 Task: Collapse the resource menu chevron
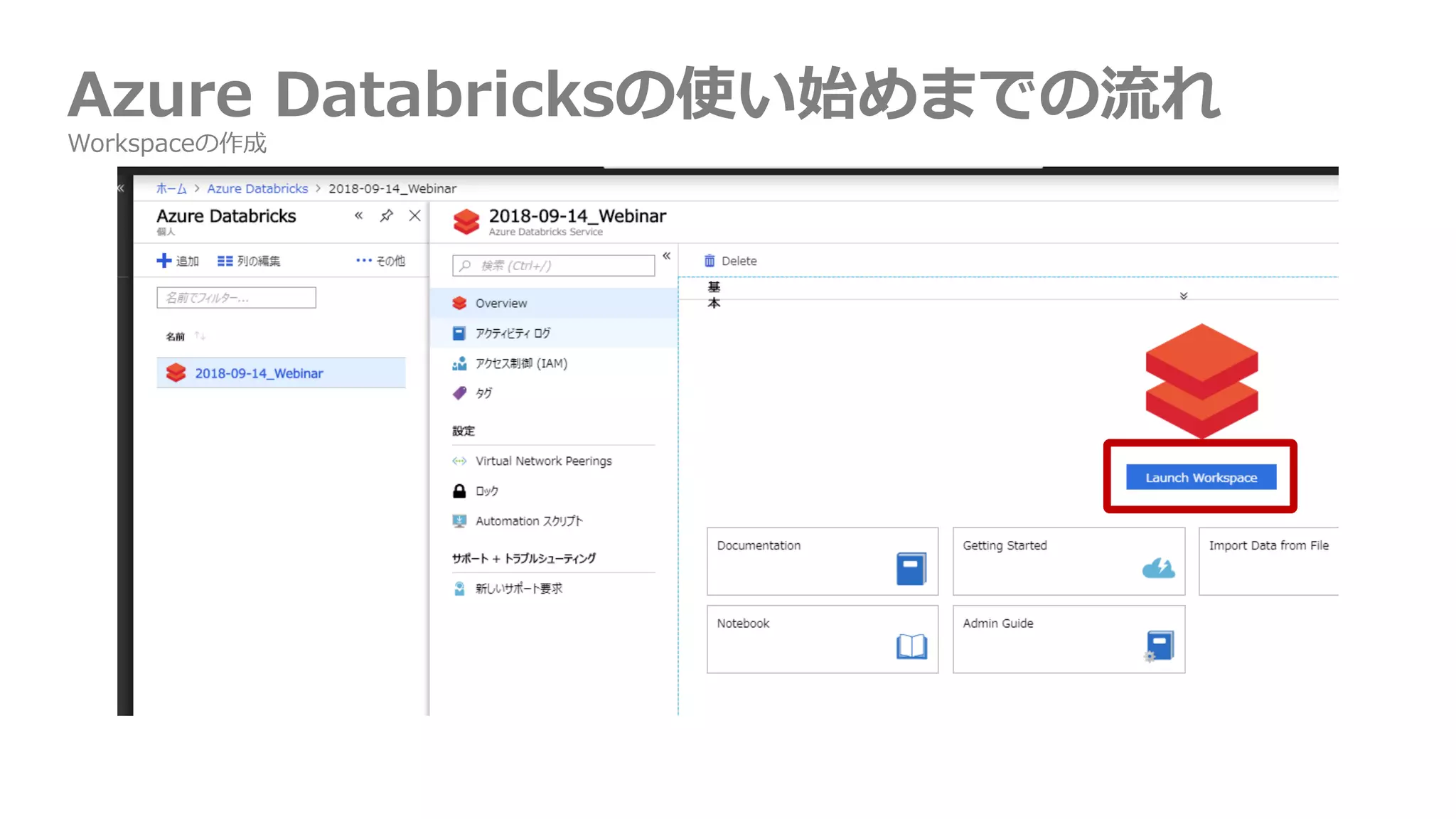click(x=666, y=255)
